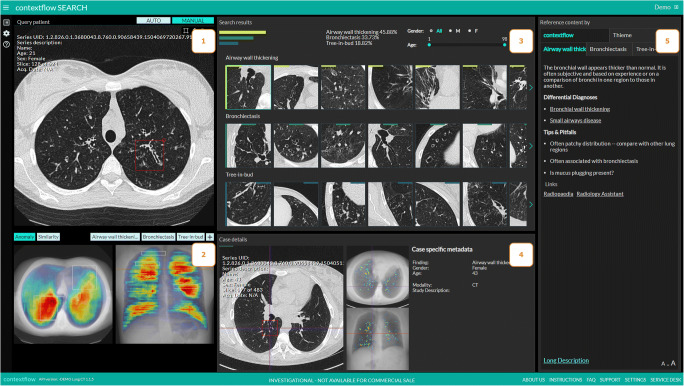
Task: Switch to MANUAL selection mode
Action: [193, 20]
